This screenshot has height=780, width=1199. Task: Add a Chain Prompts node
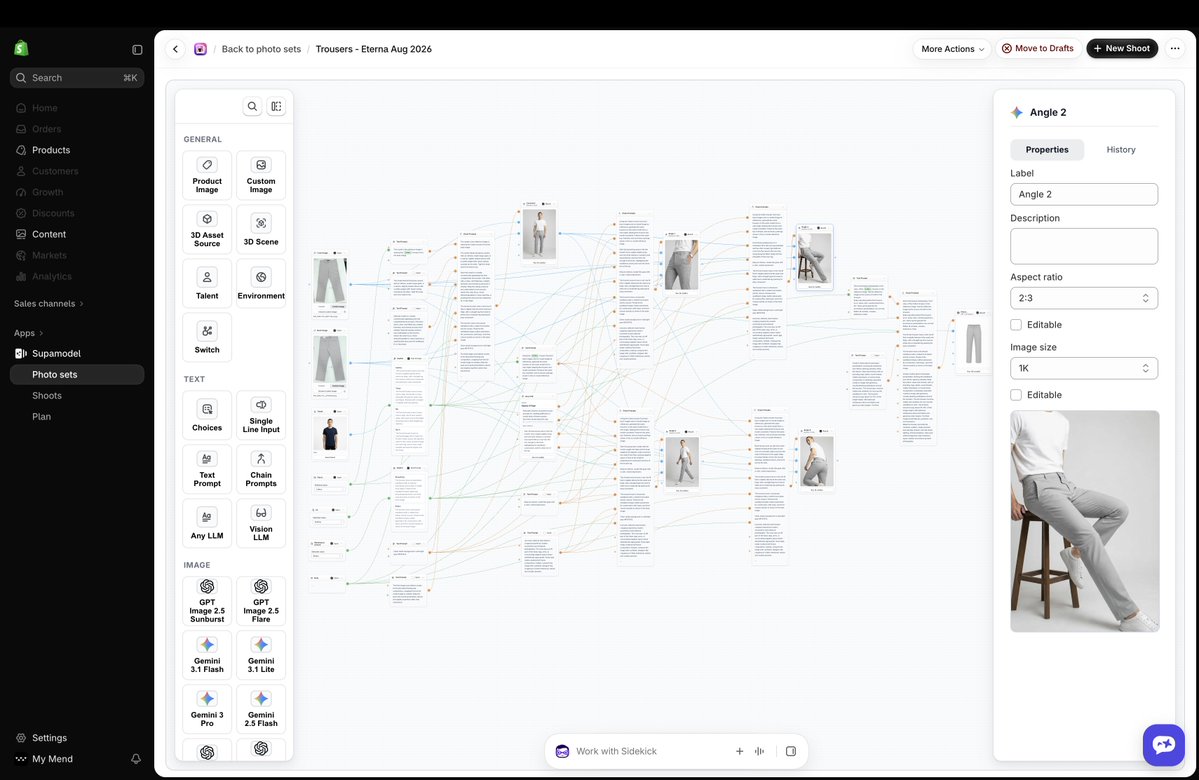tap(261, 470)
